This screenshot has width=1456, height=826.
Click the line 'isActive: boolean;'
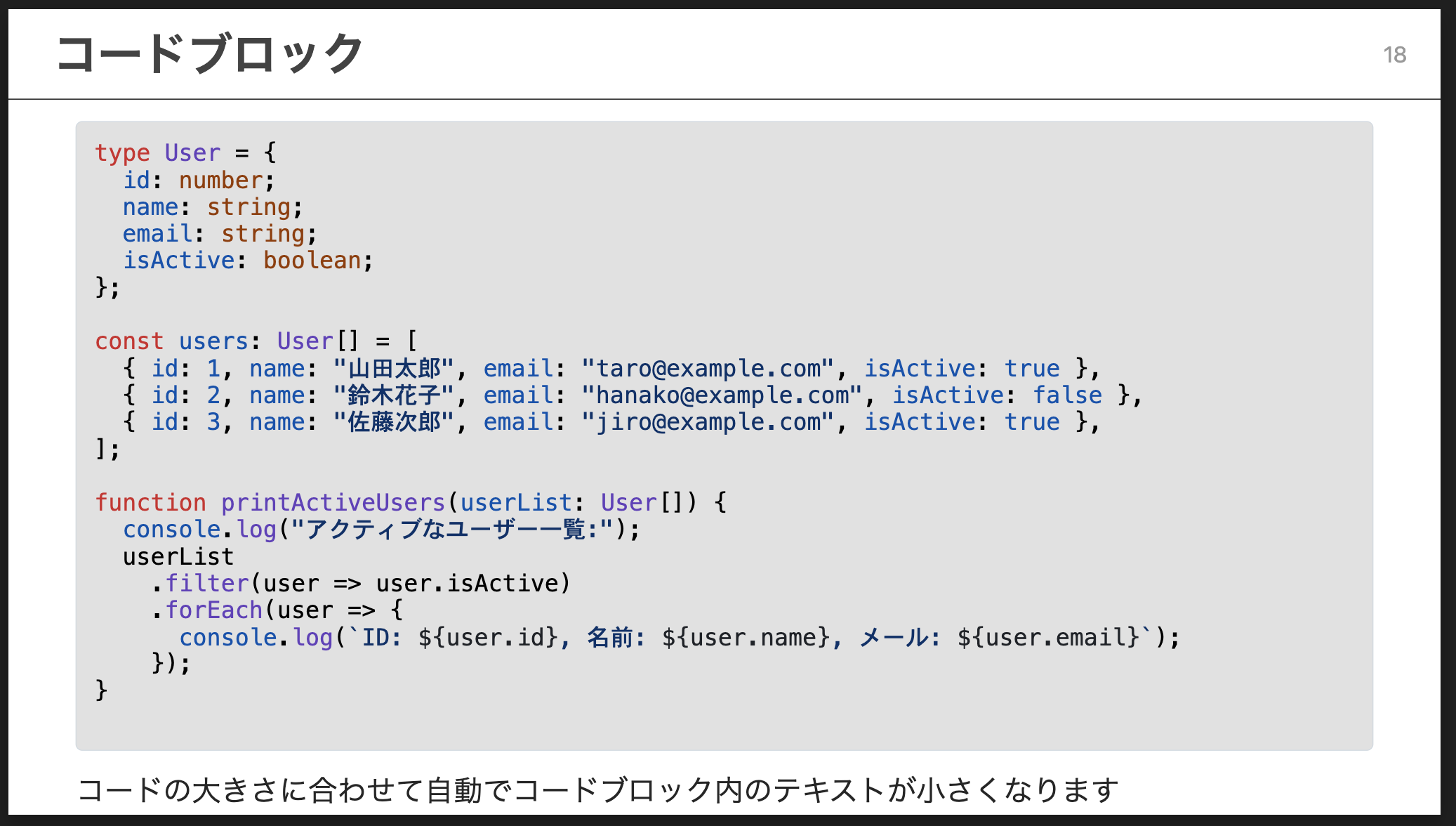(x=248, y=261)
